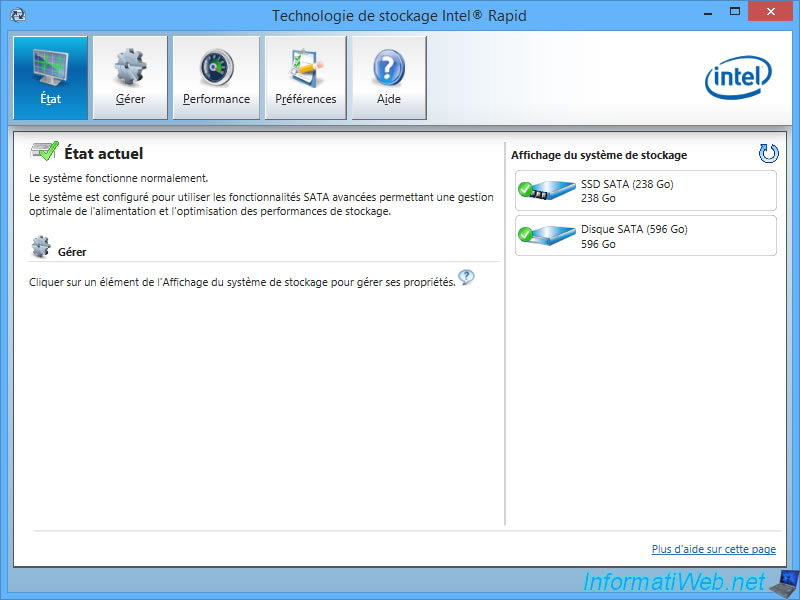
Task: Click the refresh storage view icon
Action: (768, 153)
